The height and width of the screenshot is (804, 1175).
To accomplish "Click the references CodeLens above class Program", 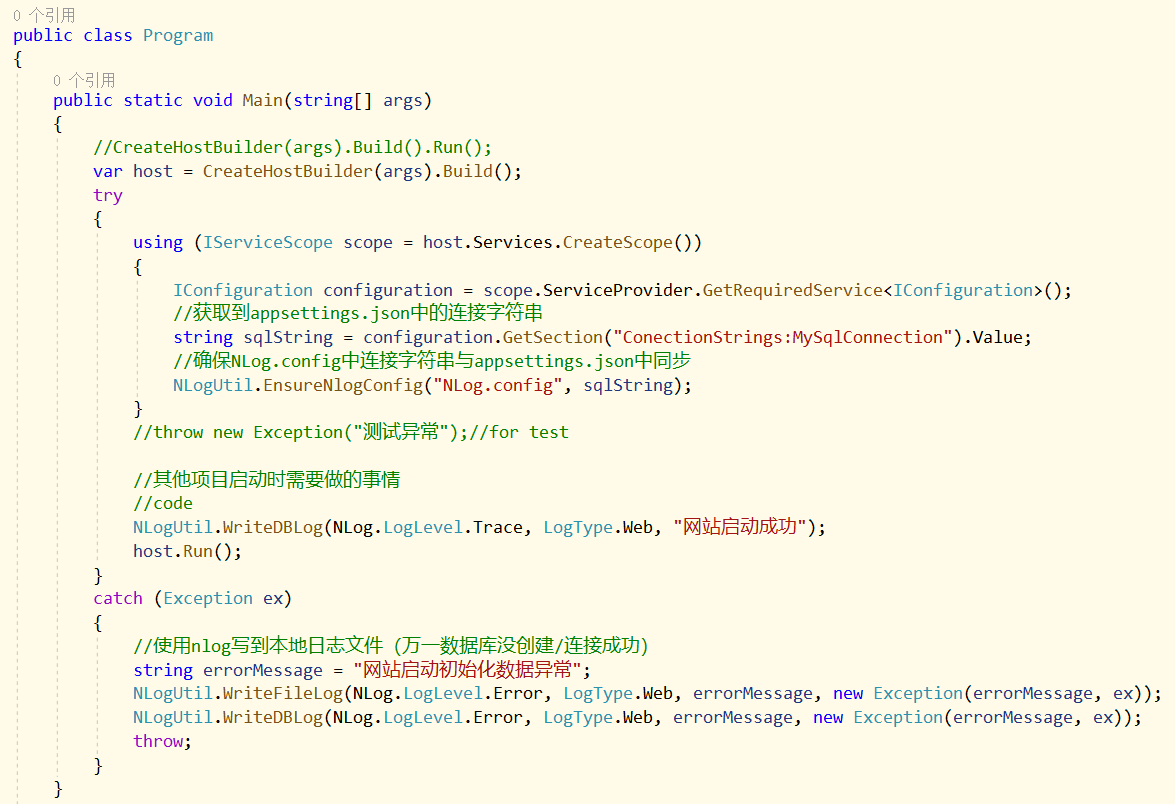I will (44, 14).
